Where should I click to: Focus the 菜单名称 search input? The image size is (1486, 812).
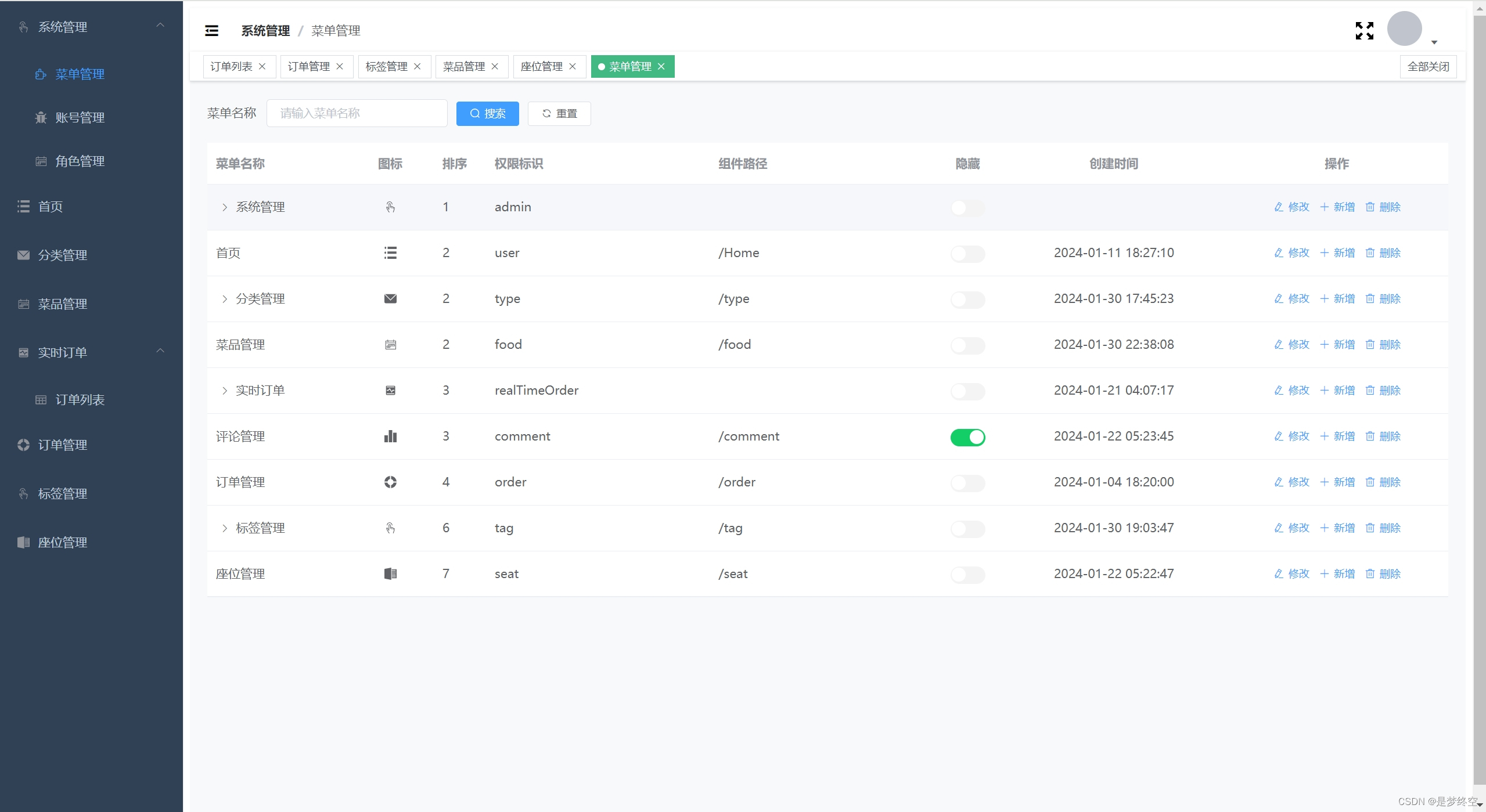click(x=357, y=113)
